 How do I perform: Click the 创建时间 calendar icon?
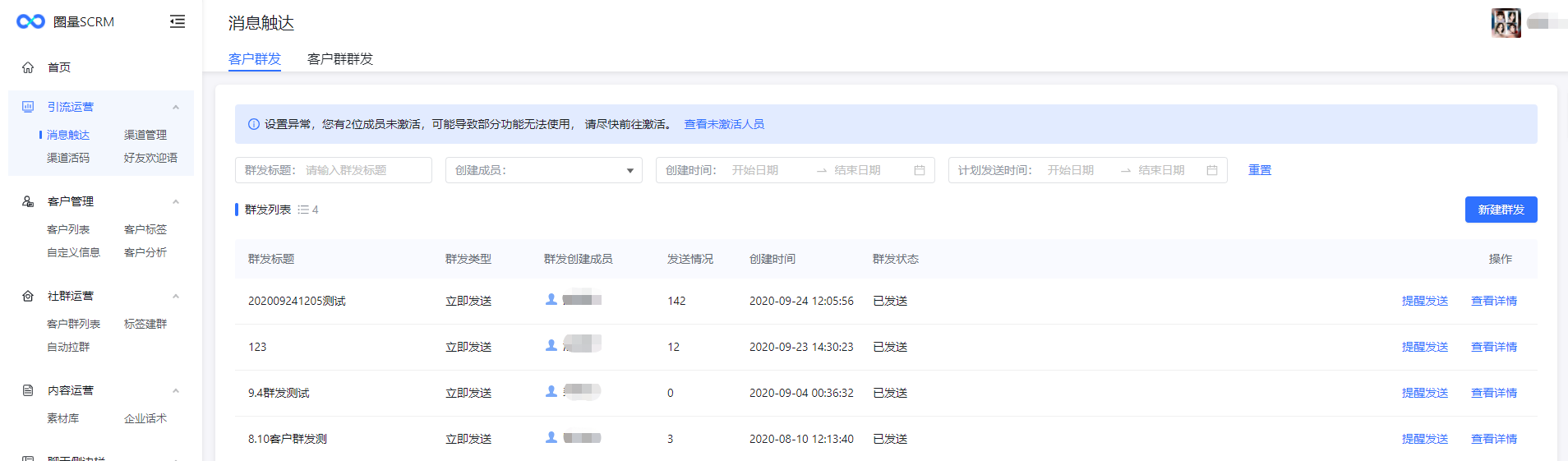tap(920, 170)
